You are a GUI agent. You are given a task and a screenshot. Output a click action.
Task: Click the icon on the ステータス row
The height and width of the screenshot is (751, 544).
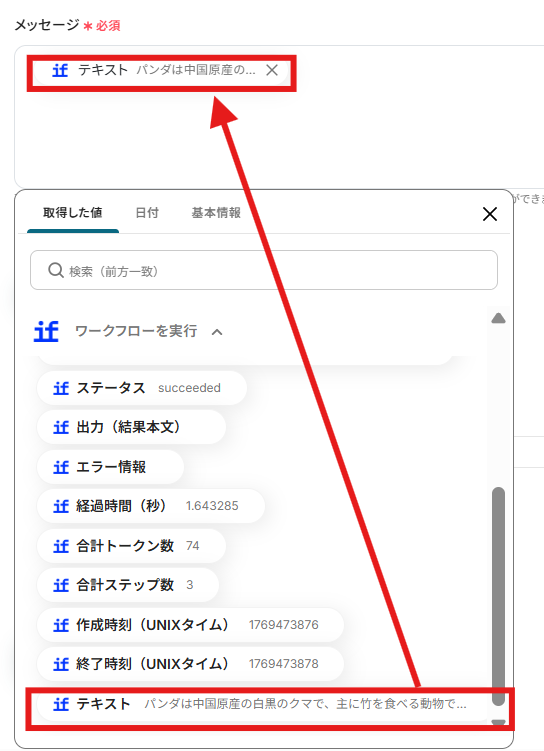[x=61, y=387]
